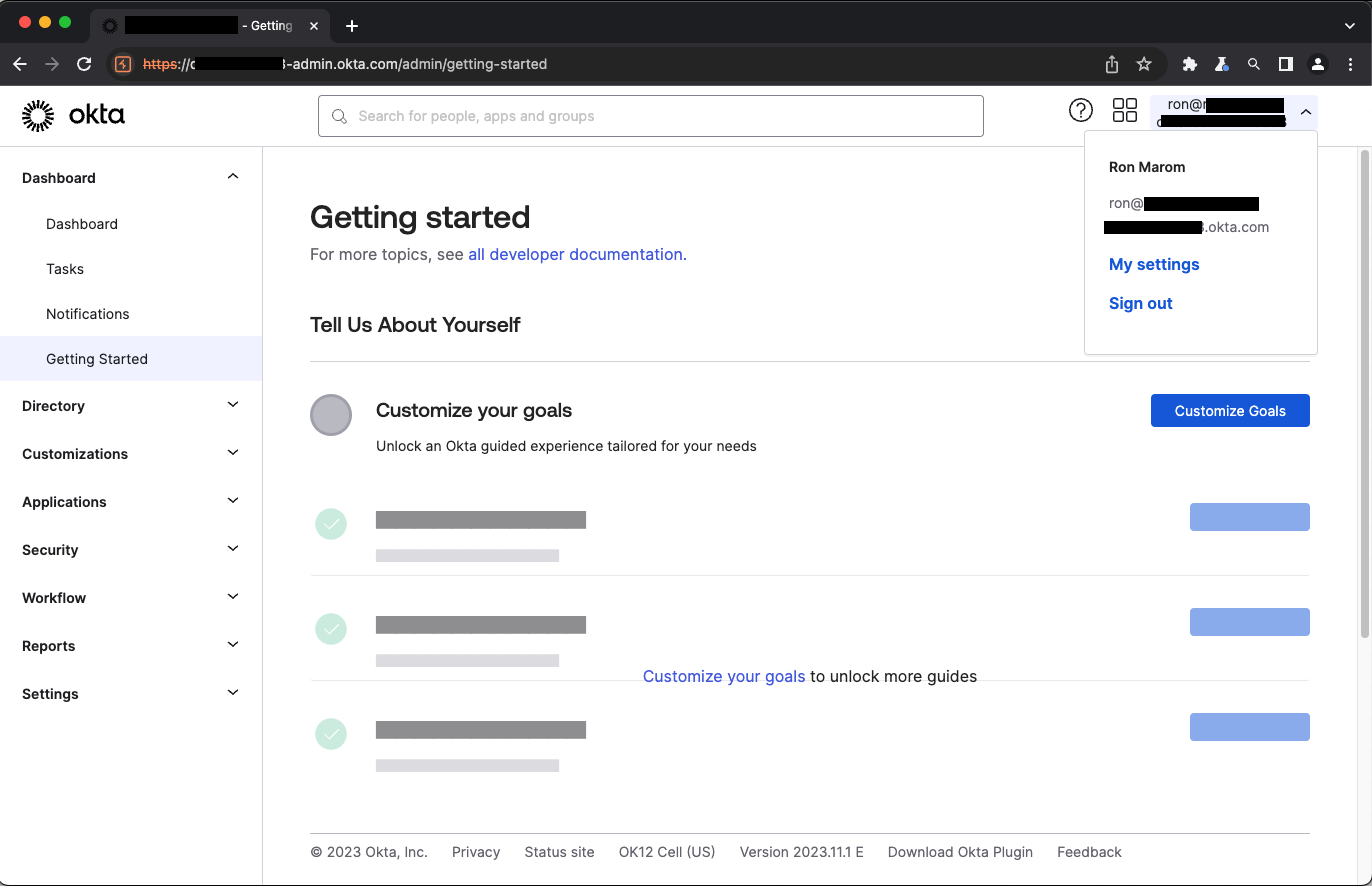Image resolution: width=1372 pixels, height=886 pixels.
Task: Click the search people, apps and groups field
Action: point(651,116)
